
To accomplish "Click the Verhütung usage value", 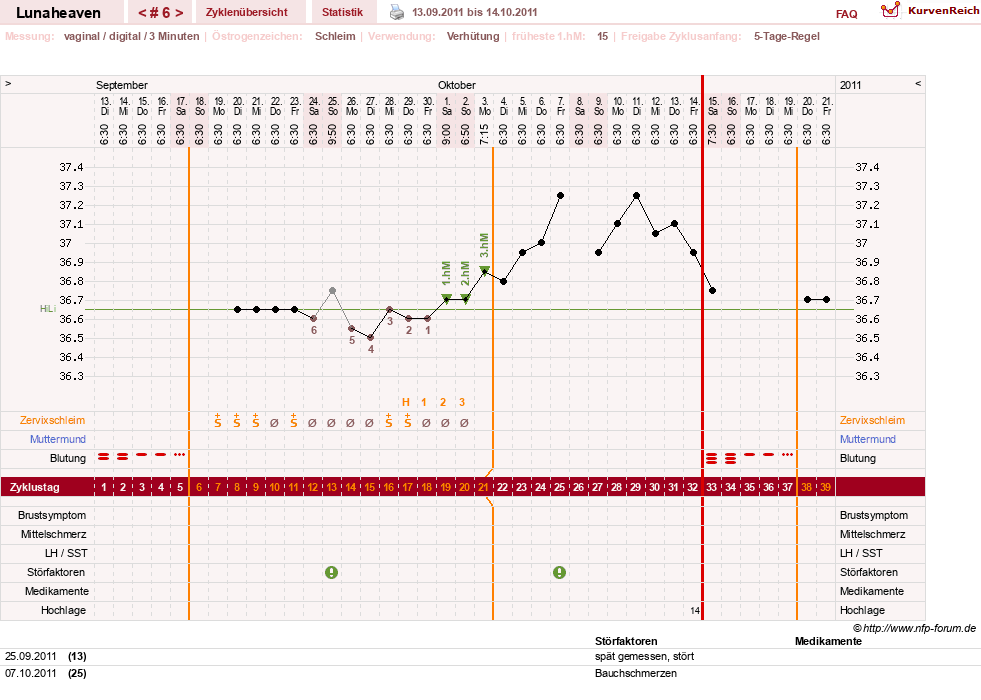I will [473, 36].
